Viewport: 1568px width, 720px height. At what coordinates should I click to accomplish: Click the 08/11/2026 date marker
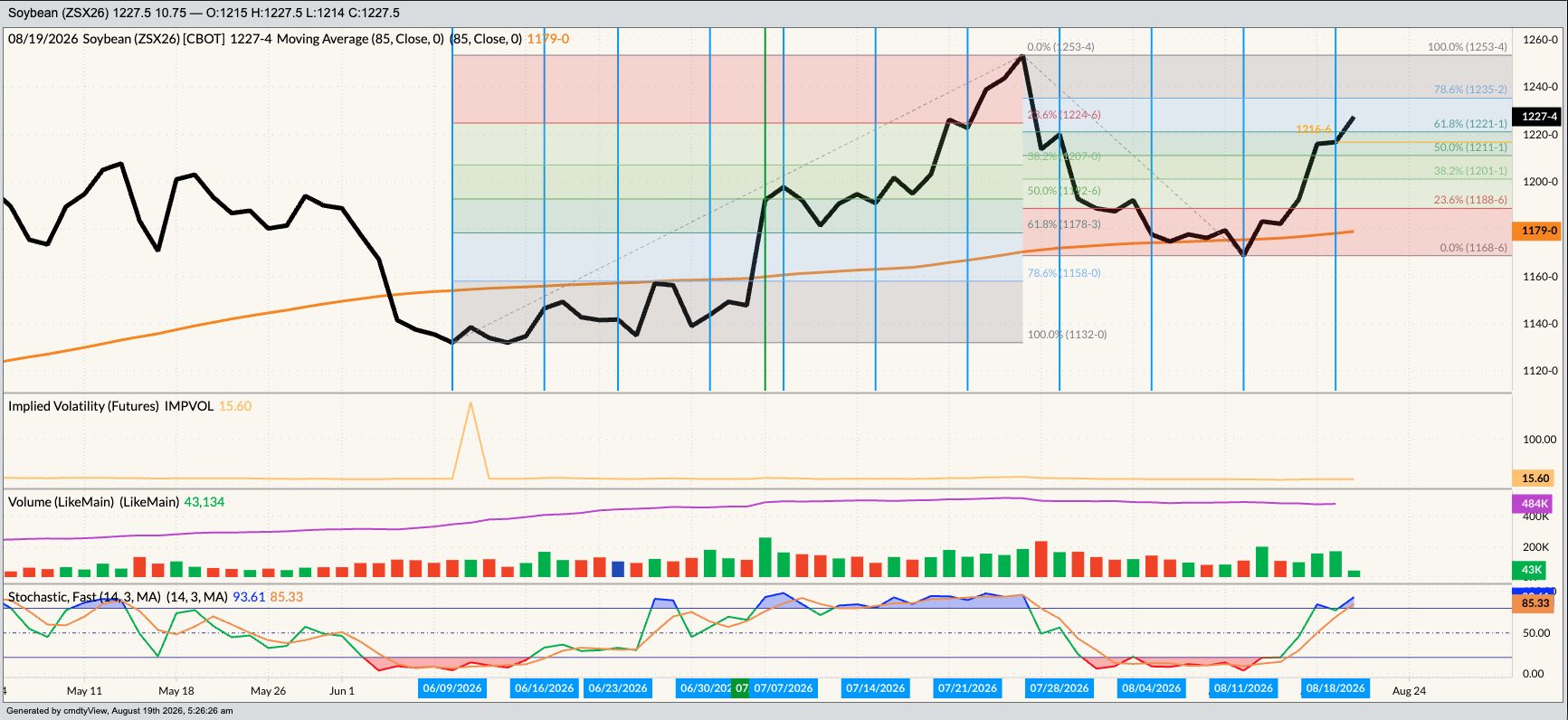click(x=1243, y=688)
